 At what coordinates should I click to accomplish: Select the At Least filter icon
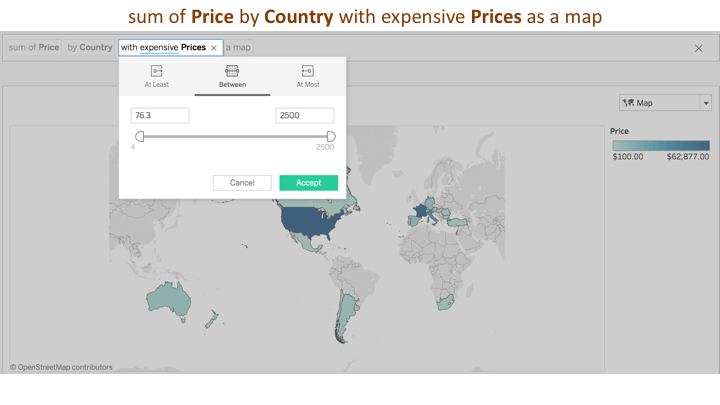pyautogui.click(x=157, y=71)
